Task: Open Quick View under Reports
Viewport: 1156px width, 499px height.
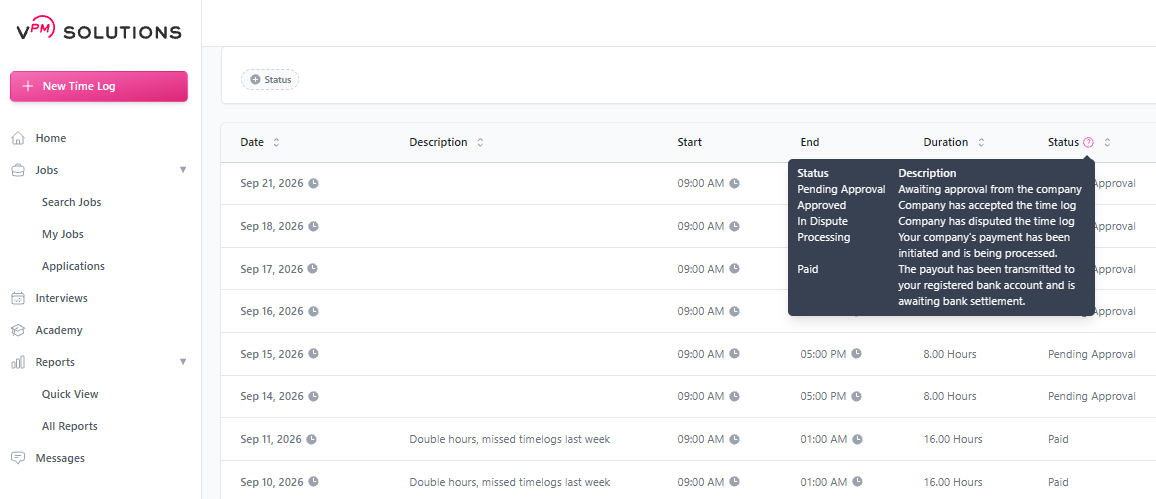Action: pyautogui.click(x=70, y=394)
